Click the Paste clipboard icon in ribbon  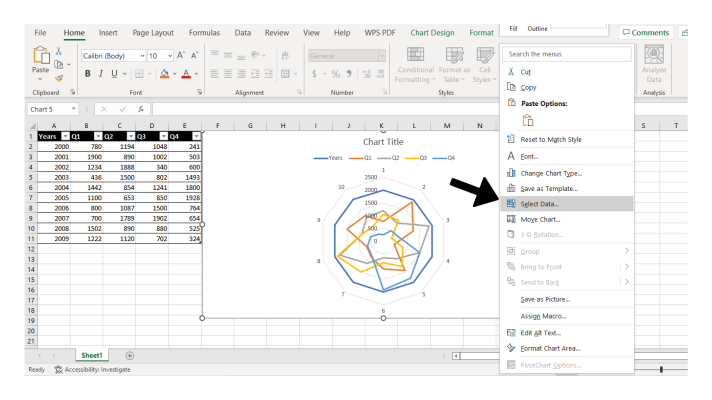40,57
